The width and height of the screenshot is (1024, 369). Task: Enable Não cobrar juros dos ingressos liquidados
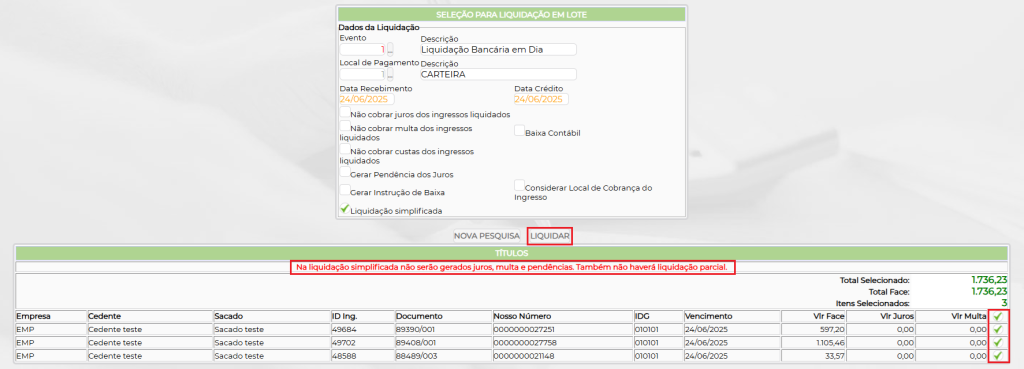[345, 112]
